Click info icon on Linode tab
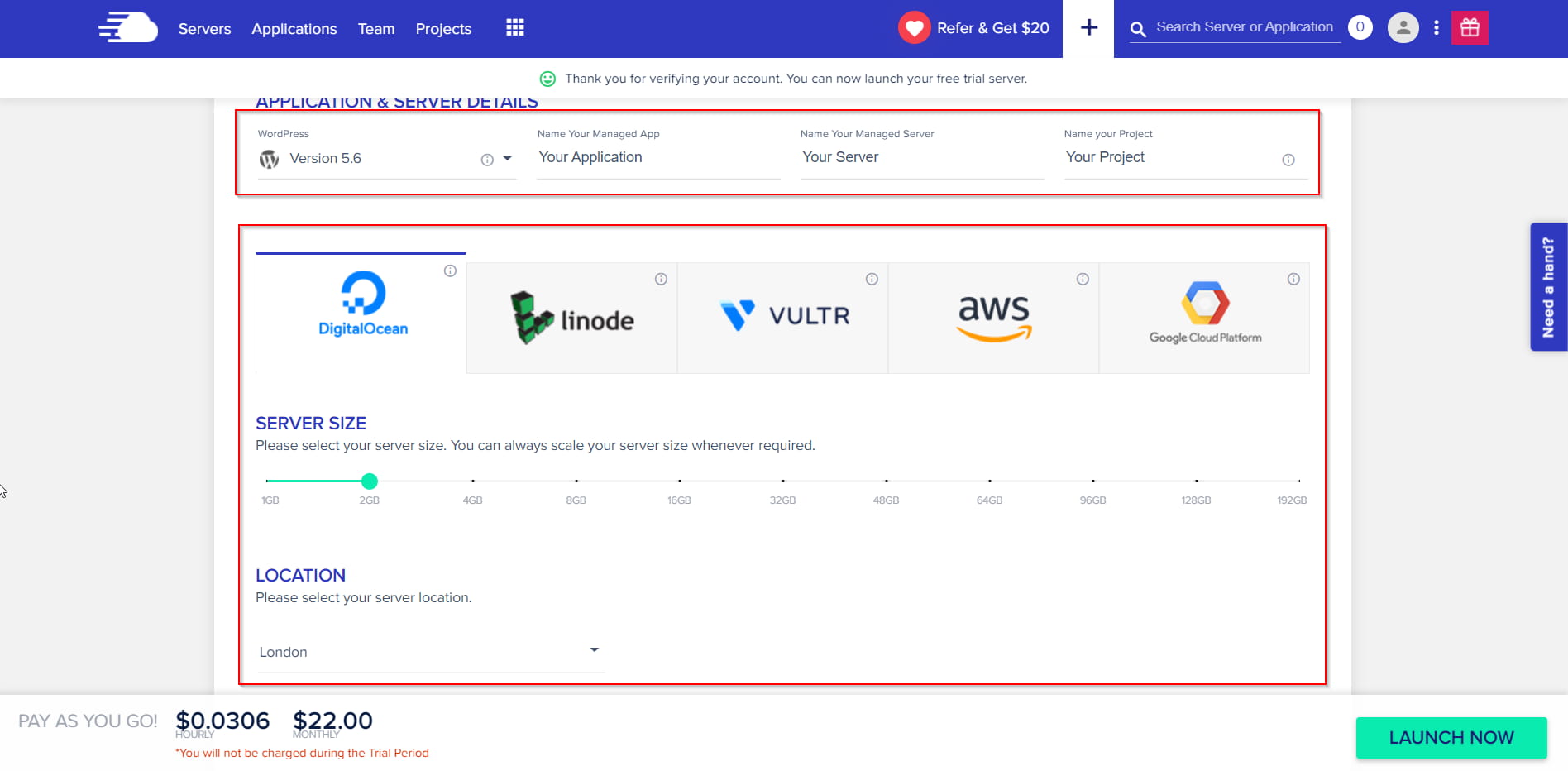Viewport: 1568px width, 771px height. [x=661, y=279]
